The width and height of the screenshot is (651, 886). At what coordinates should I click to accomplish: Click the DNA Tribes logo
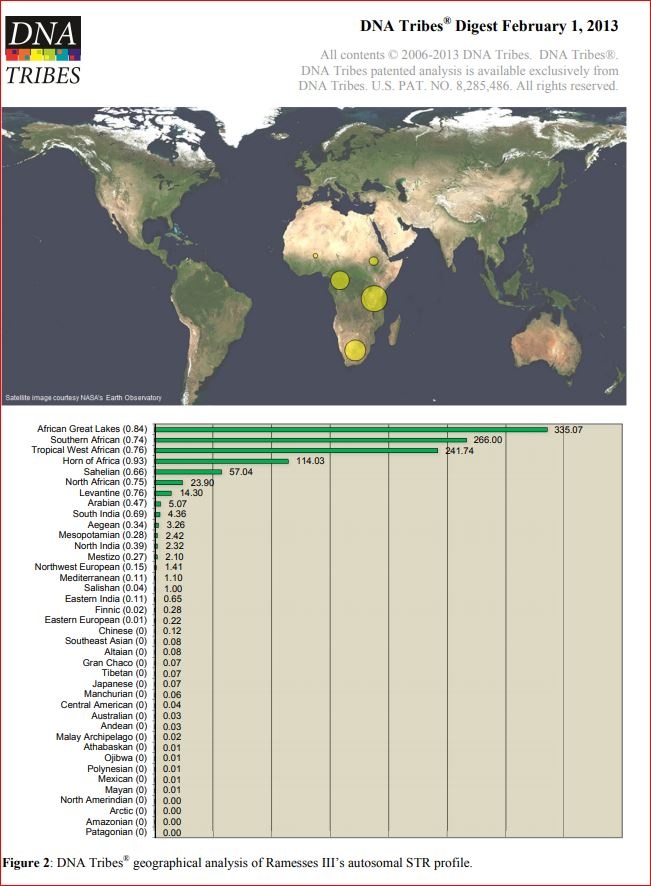[x=43, y=50]
